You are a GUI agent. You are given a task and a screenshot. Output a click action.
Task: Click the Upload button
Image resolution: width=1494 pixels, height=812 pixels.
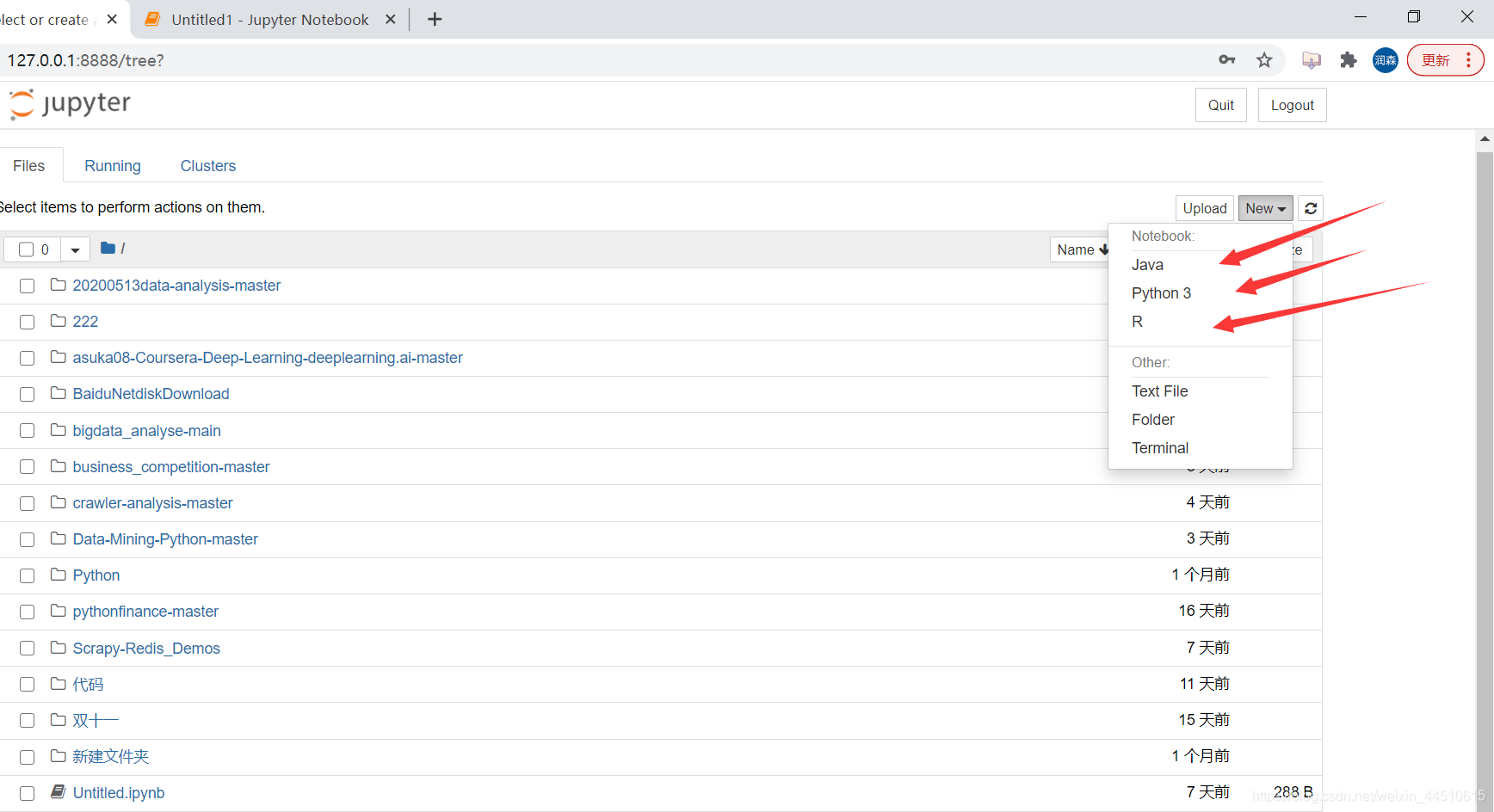coord(1205,208)
